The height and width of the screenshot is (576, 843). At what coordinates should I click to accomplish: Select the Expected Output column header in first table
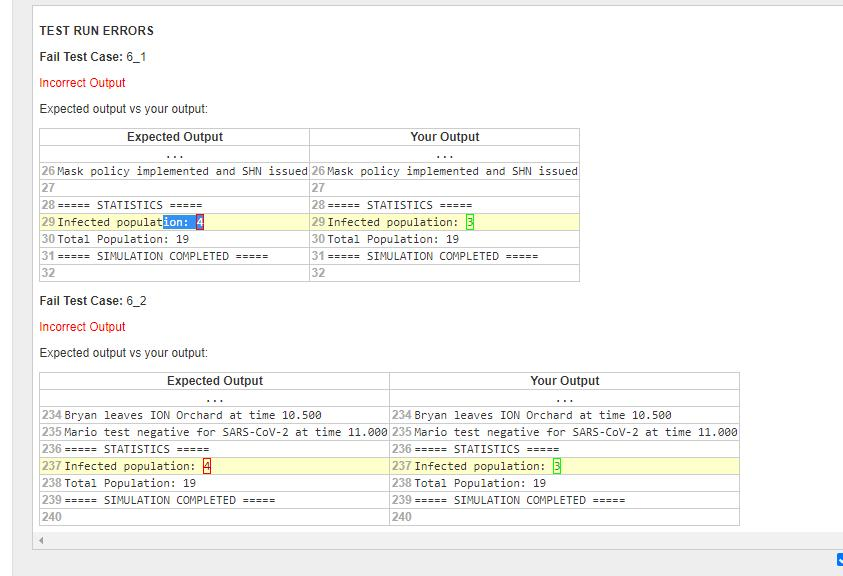click(173, 137)
